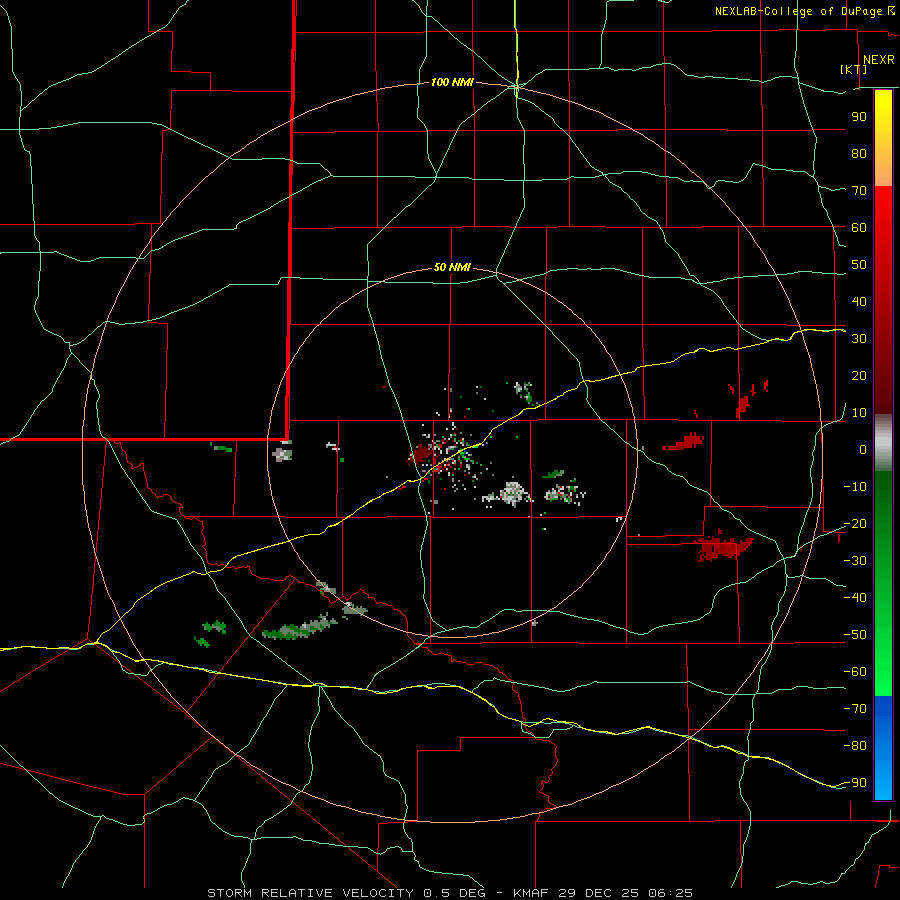900x900 pixels.
Task: Click the 'KMAF' station ID in the caption
Action: tap(531, 893)
